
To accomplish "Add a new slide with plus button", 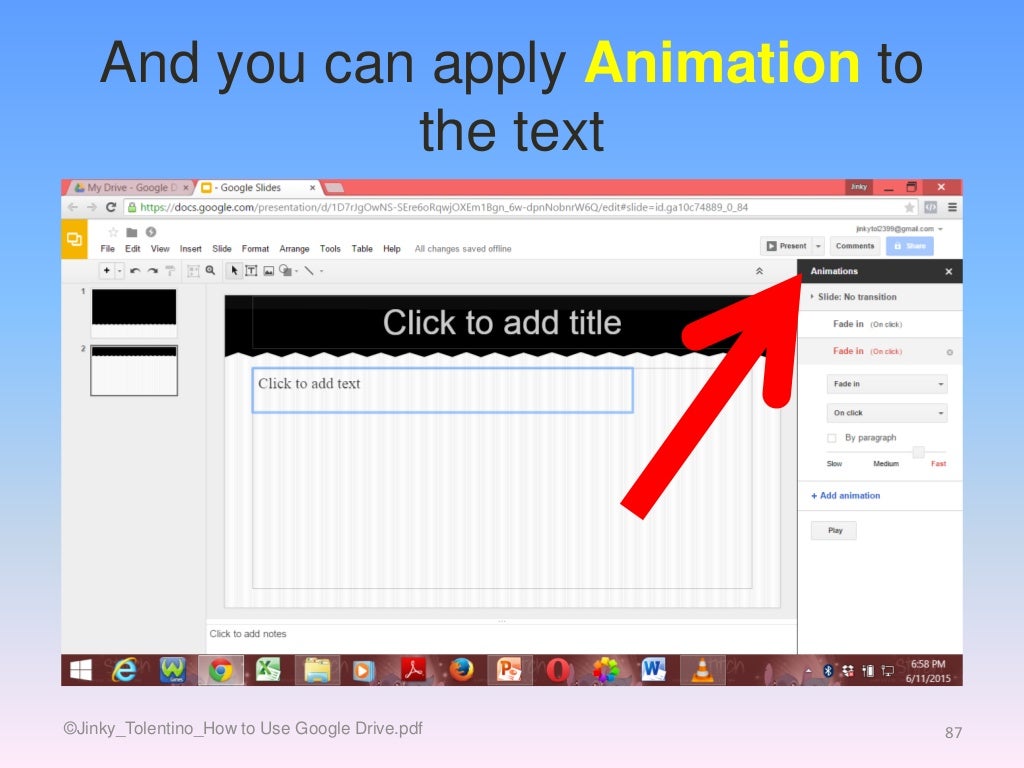I will [106, 270].
